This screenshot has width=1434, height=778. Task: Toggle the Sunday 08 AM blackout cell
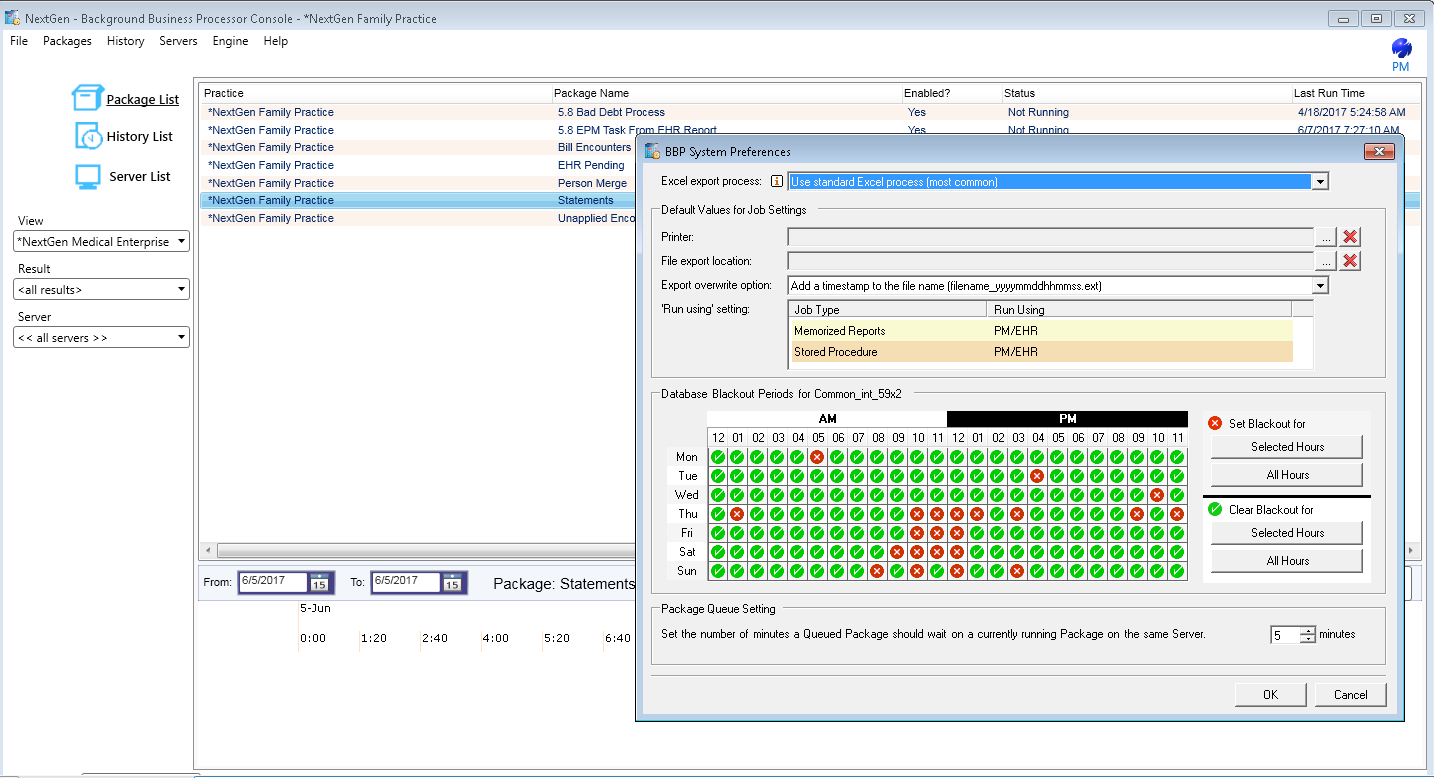point(877,571)
